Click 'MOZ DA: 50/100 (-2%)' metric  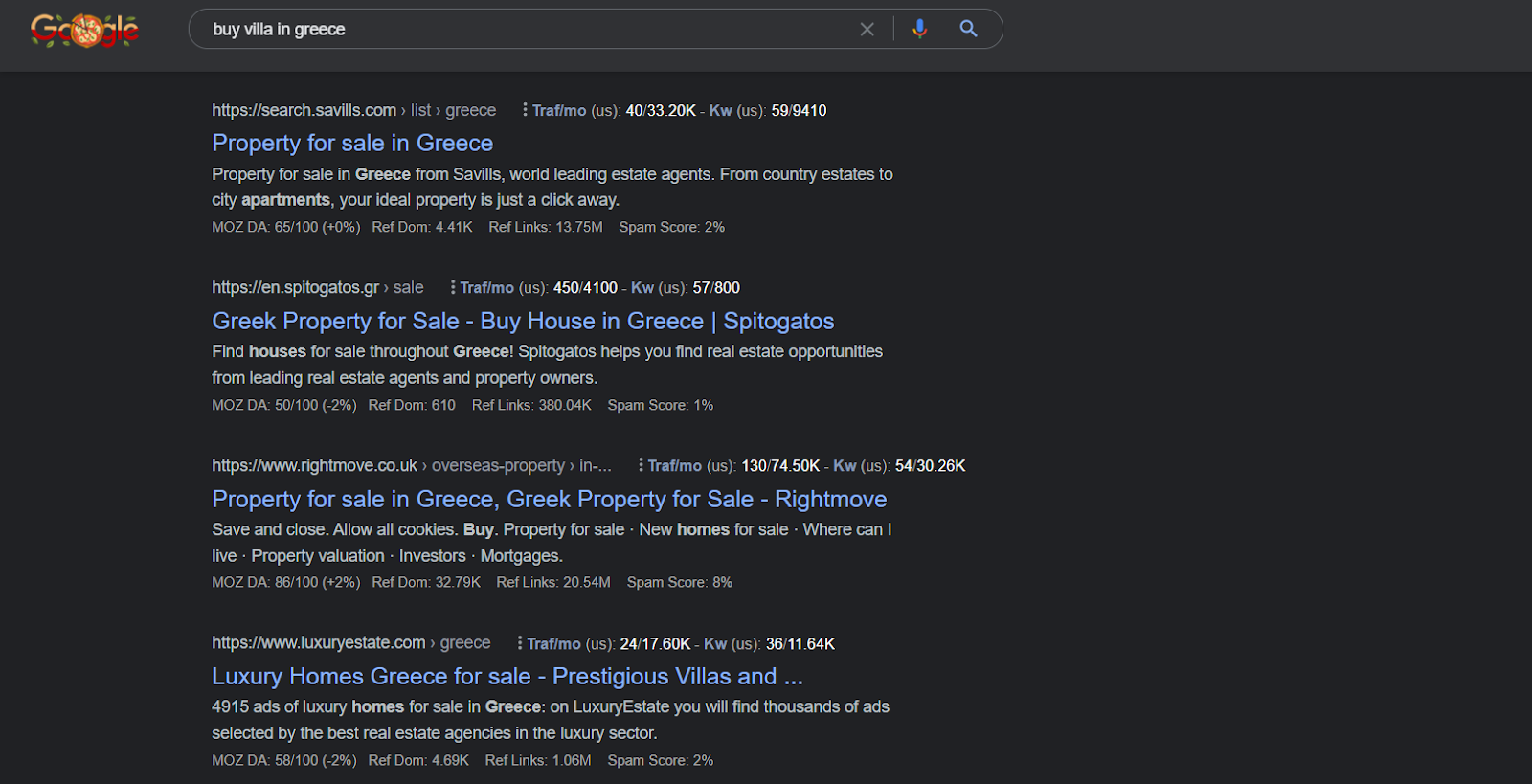click(284, 405)
